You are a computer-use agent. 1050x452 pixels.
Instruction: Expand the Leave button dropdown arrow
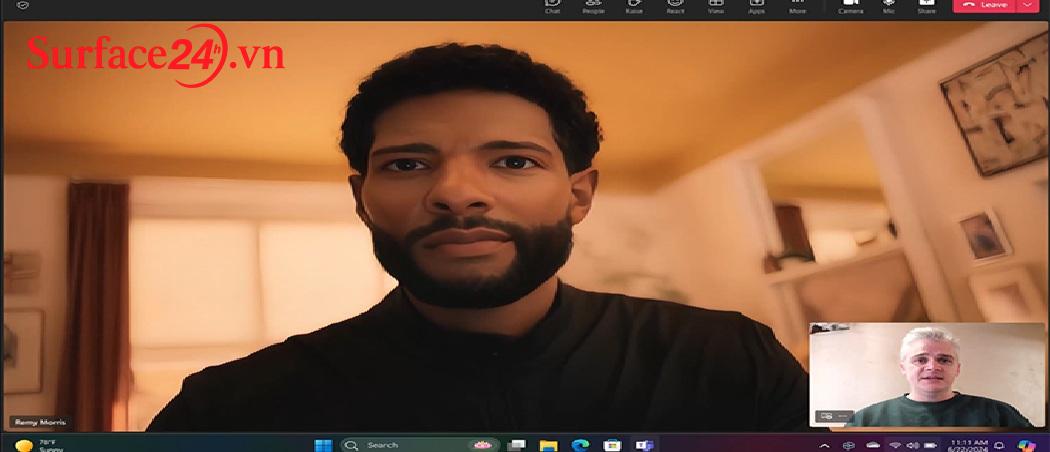pos(1029,5)
